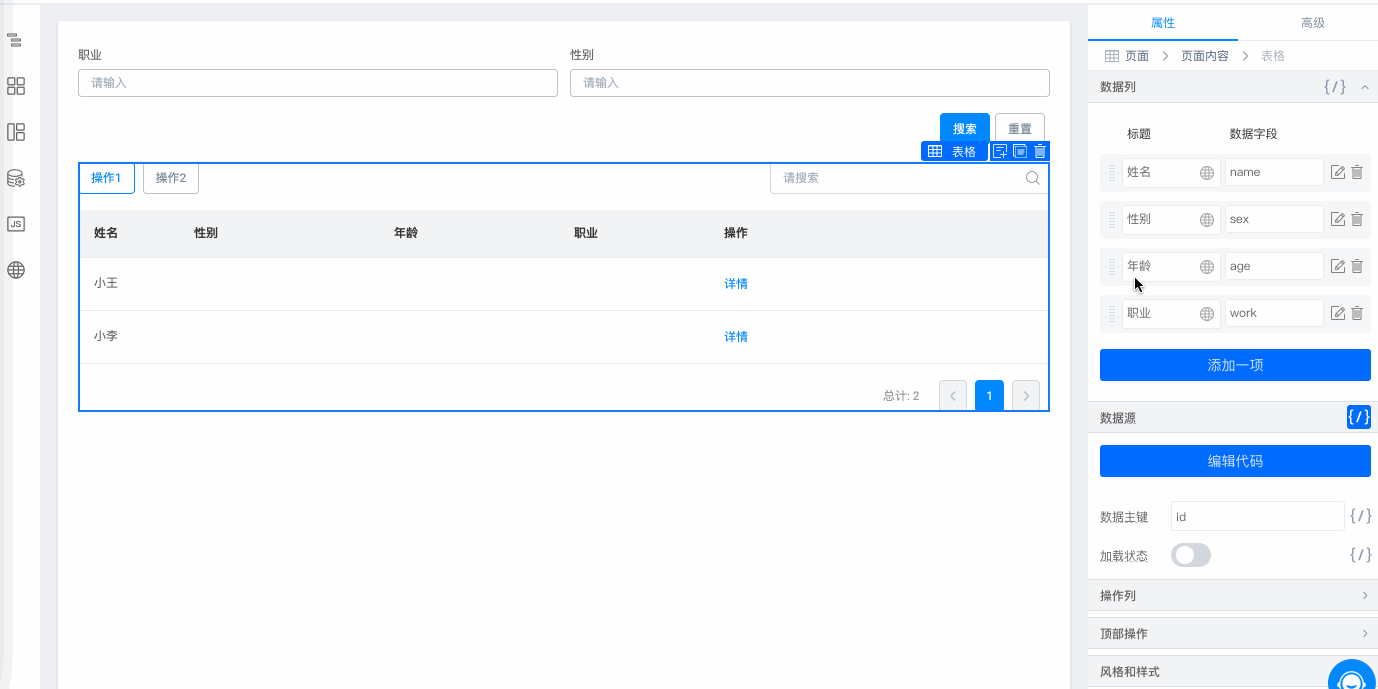This screenshot has height=689, width=1378.
Task: Open the 详情 link in the 小李 row
Action: coord(736,337)
